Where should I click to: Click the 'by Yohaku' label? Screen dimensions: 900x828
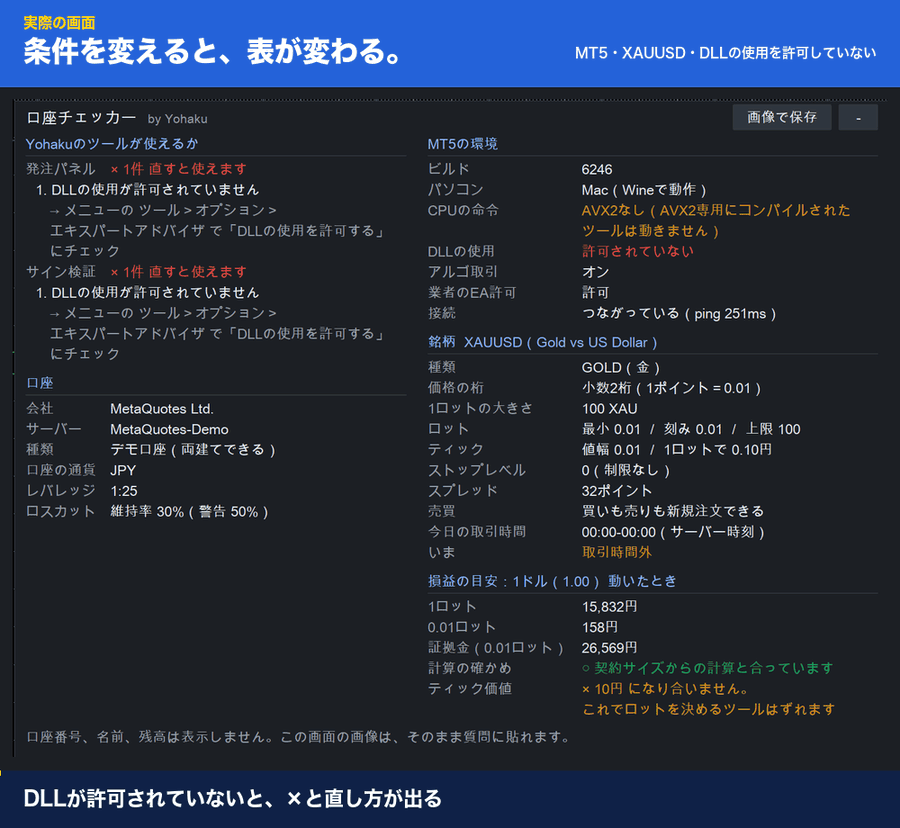click(x=177, y=119)
